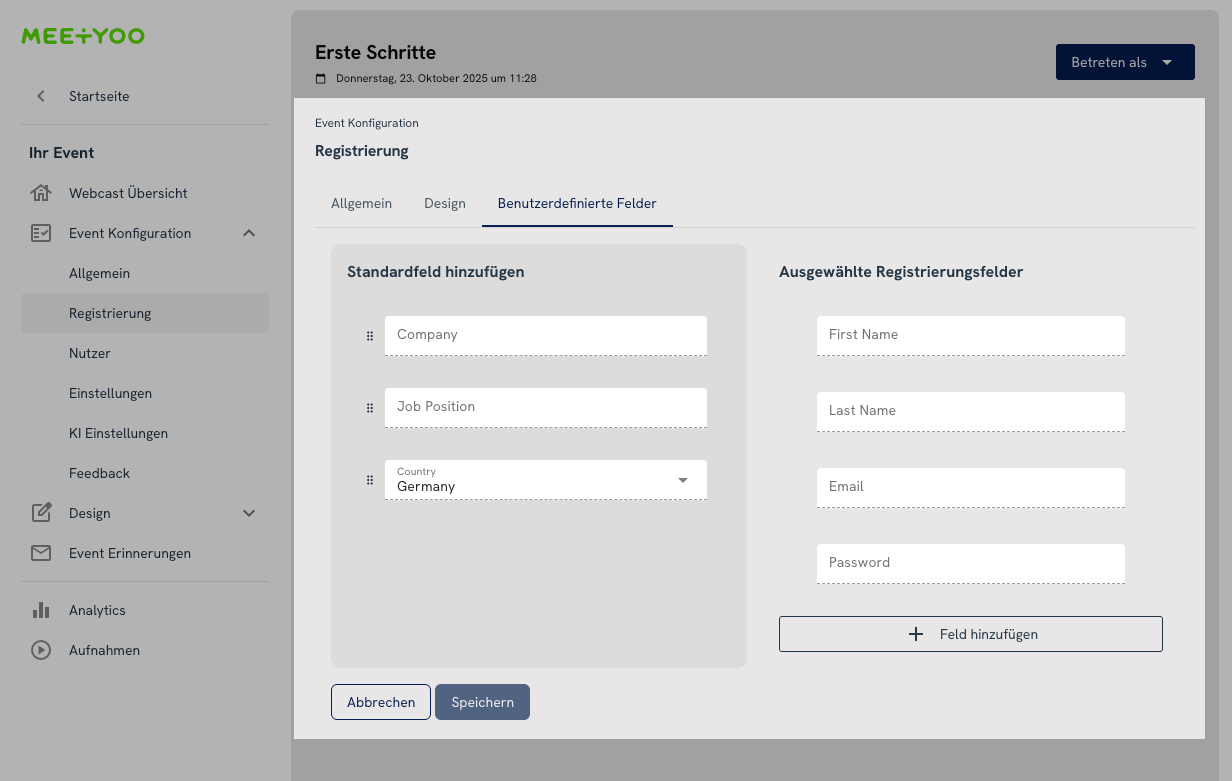
Task: Click the Abbrechen button
Action: pos(380,701)
